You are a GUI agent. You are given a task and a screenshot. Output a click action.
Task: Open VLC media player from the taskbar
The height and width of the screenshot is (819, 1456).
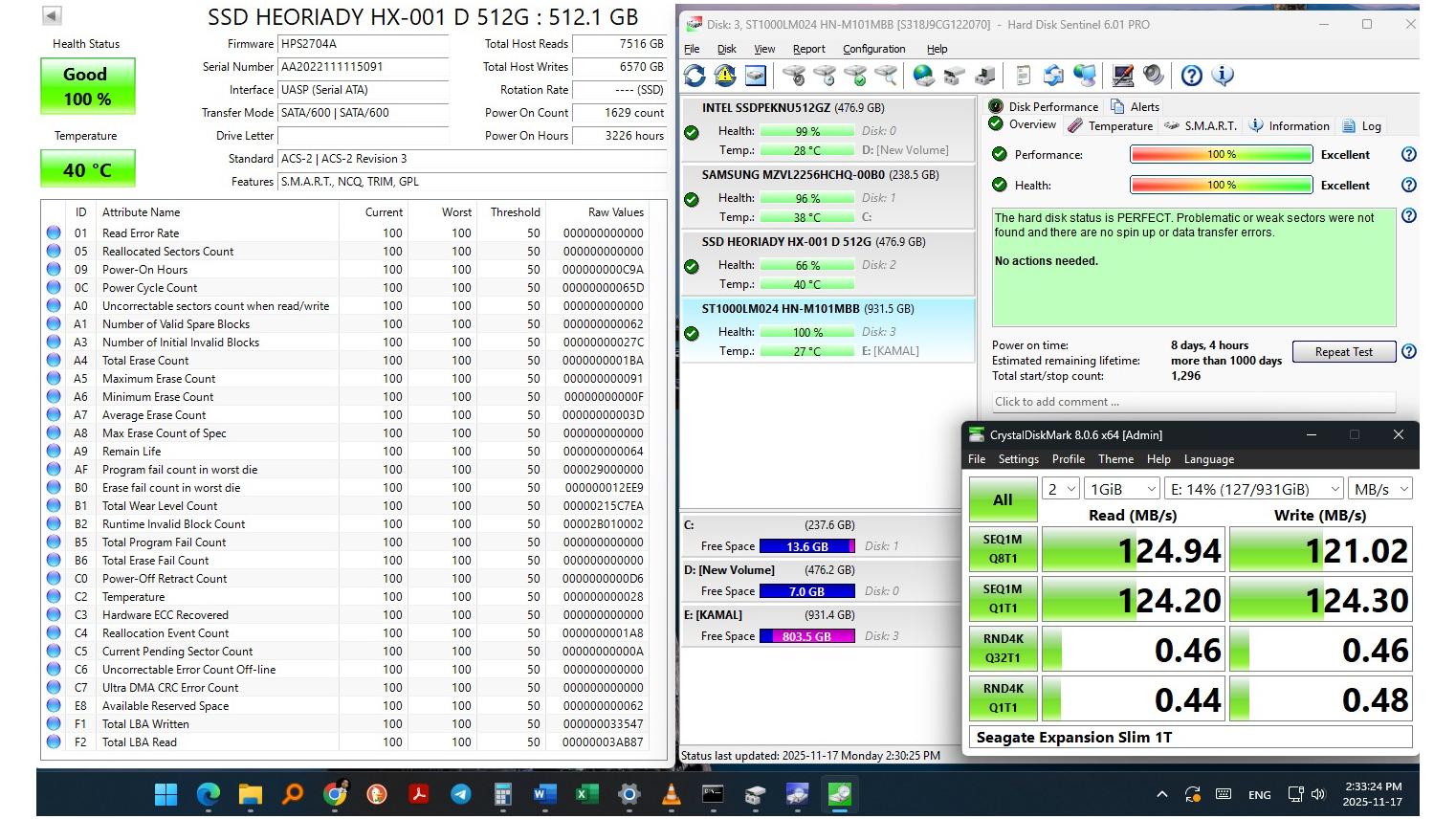coord(671,794)
